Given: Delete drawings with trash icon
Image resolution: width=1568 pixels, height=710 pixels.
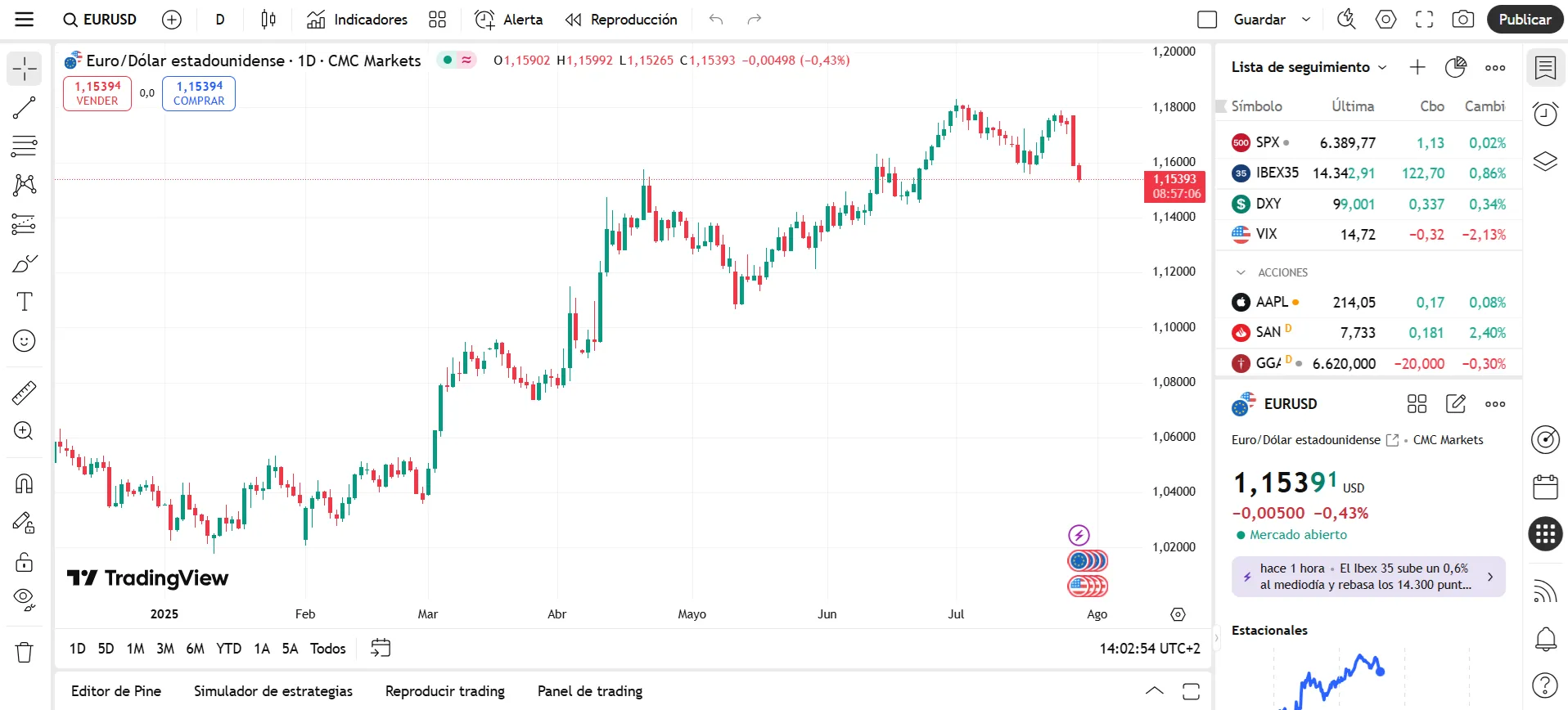Looking at the screenshot, I should pyautogui.click(x=25, y=652).
